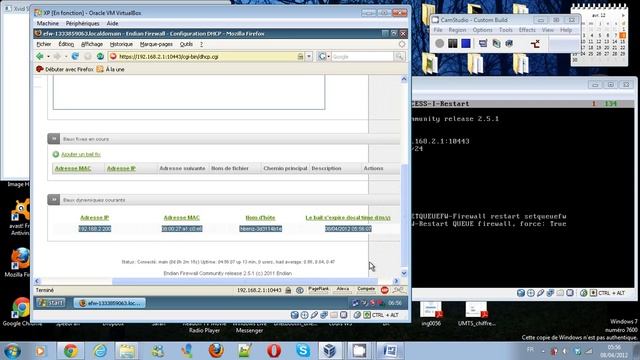The height and width of the screenshot is (360, 640).
Task: Sort fixed leases by Adresse IP
Action: 121,168
